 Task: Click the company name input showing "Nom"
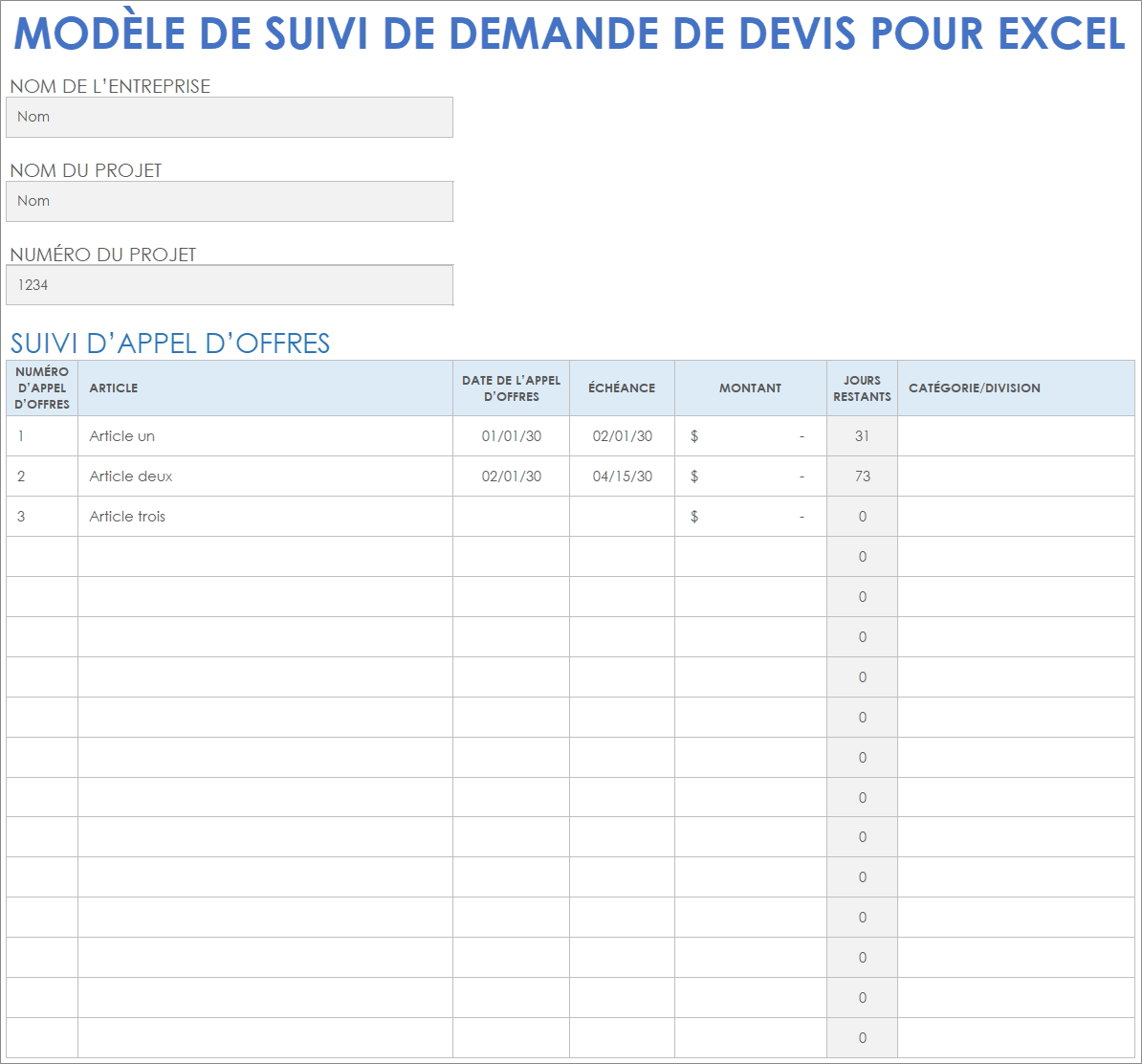pos(230,117)
